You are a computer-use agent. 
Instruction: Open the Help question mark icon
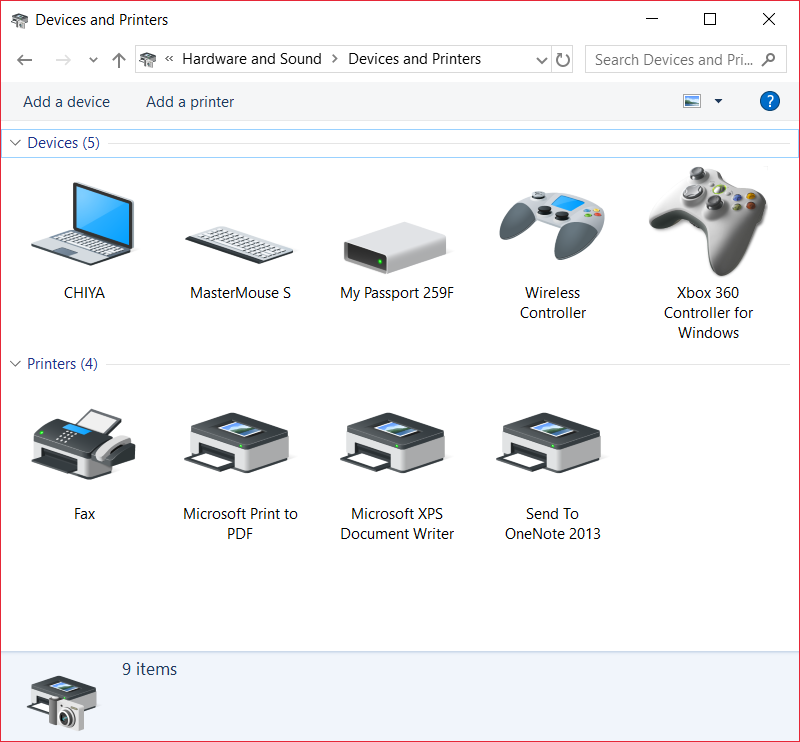coord(769,101)
